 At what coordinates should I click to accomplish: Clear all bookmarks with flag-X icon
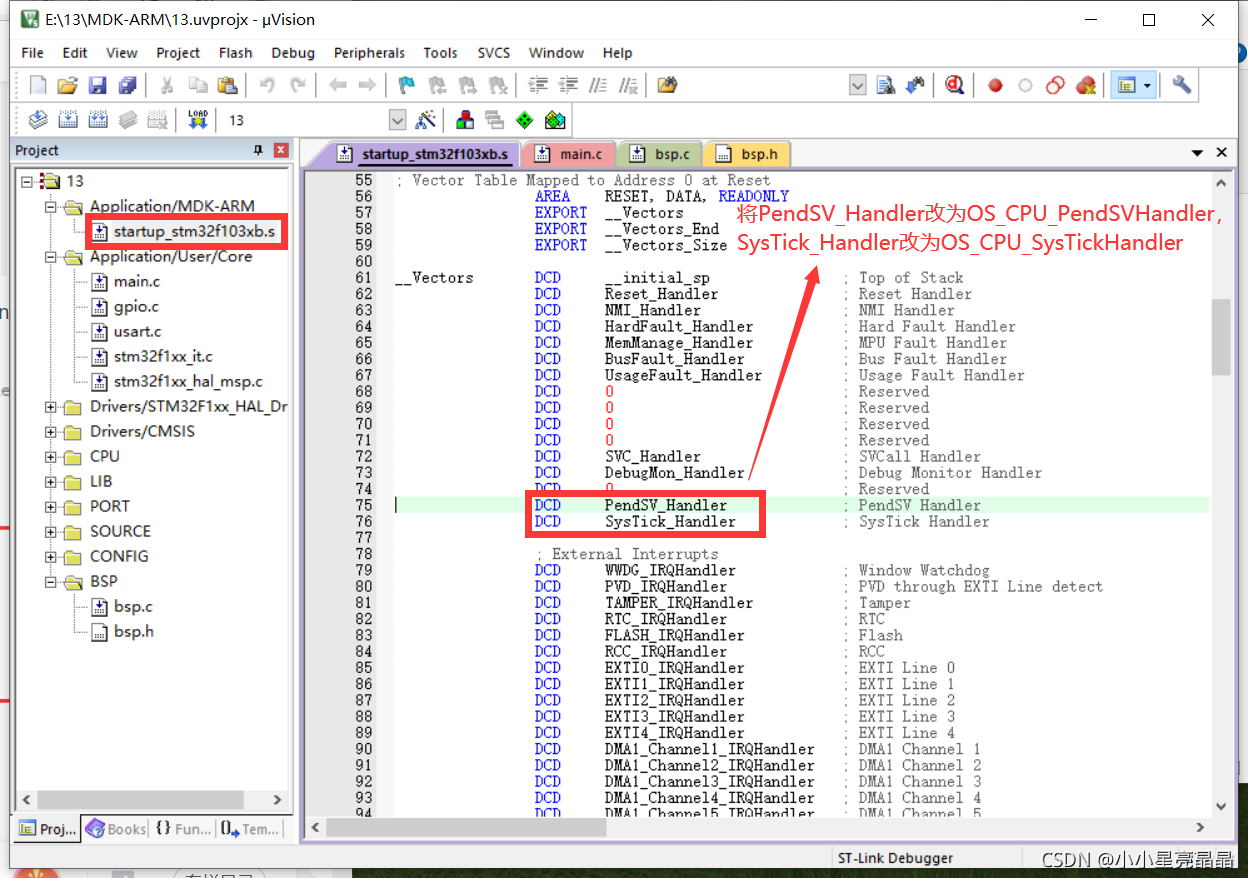[x=497, y=85]
